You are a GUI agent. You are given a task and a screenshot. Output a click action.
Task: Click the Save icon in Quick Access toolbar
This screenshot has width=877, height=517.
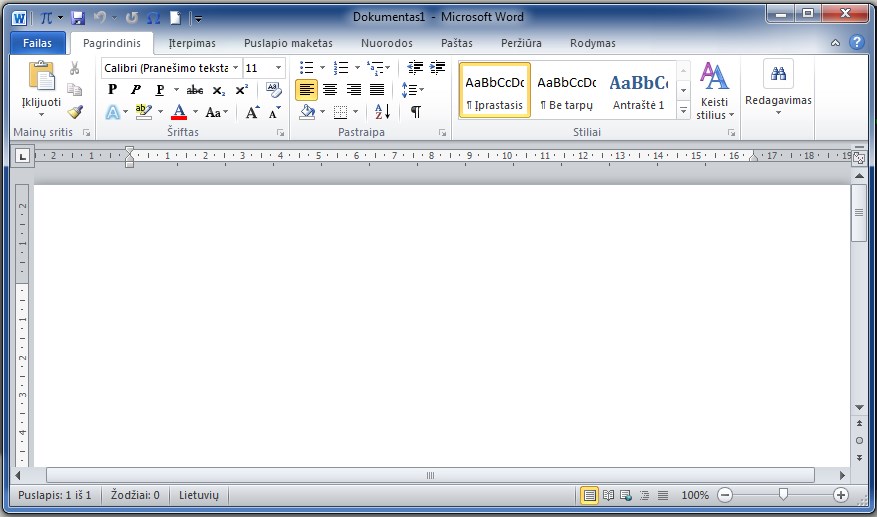78,18
